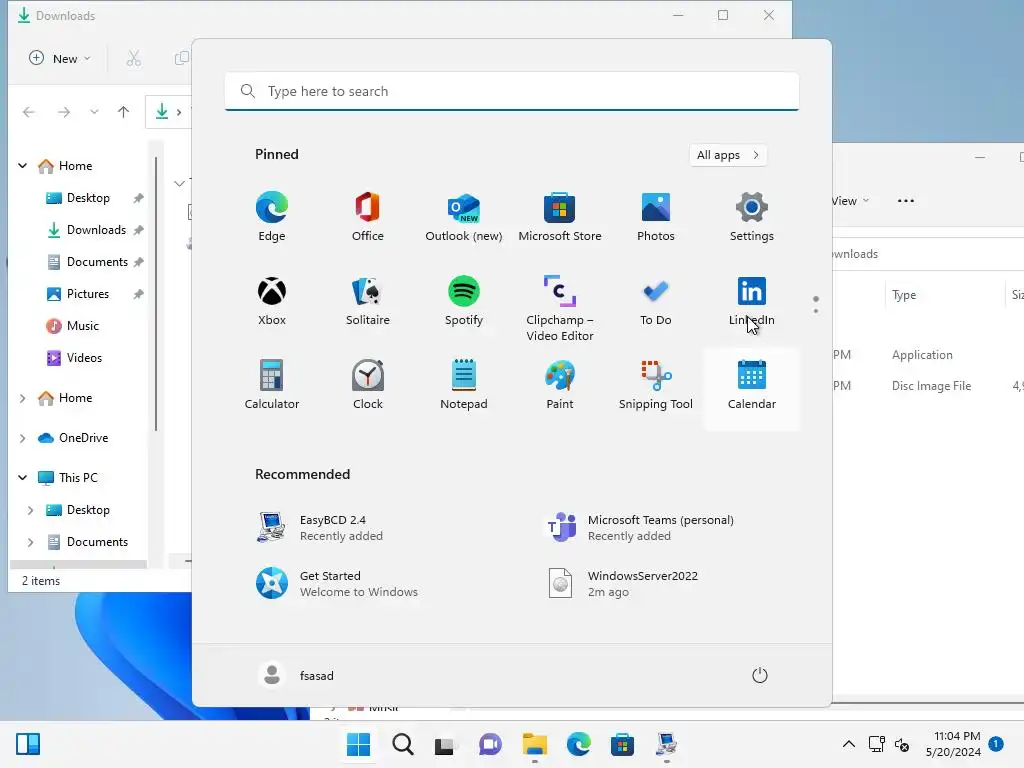Click Up arrow in Downloads window
This screenshot has width=1024, height=768.
tap(123, 112)
